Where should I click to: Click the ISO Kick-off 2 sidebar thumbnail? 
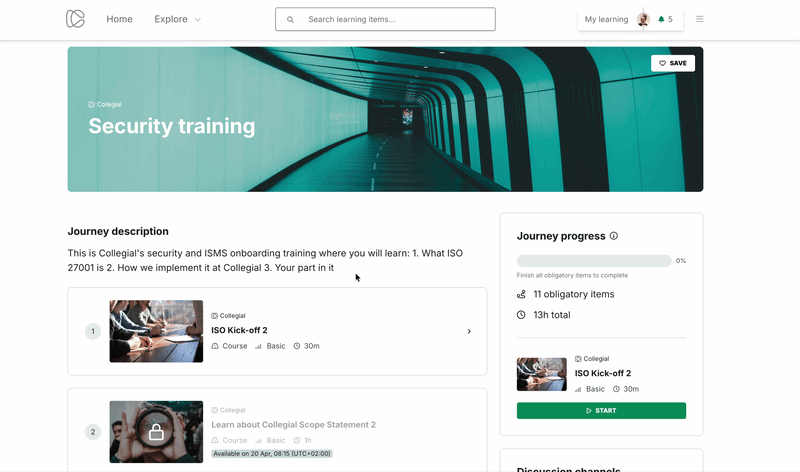(x=541, y=374)
